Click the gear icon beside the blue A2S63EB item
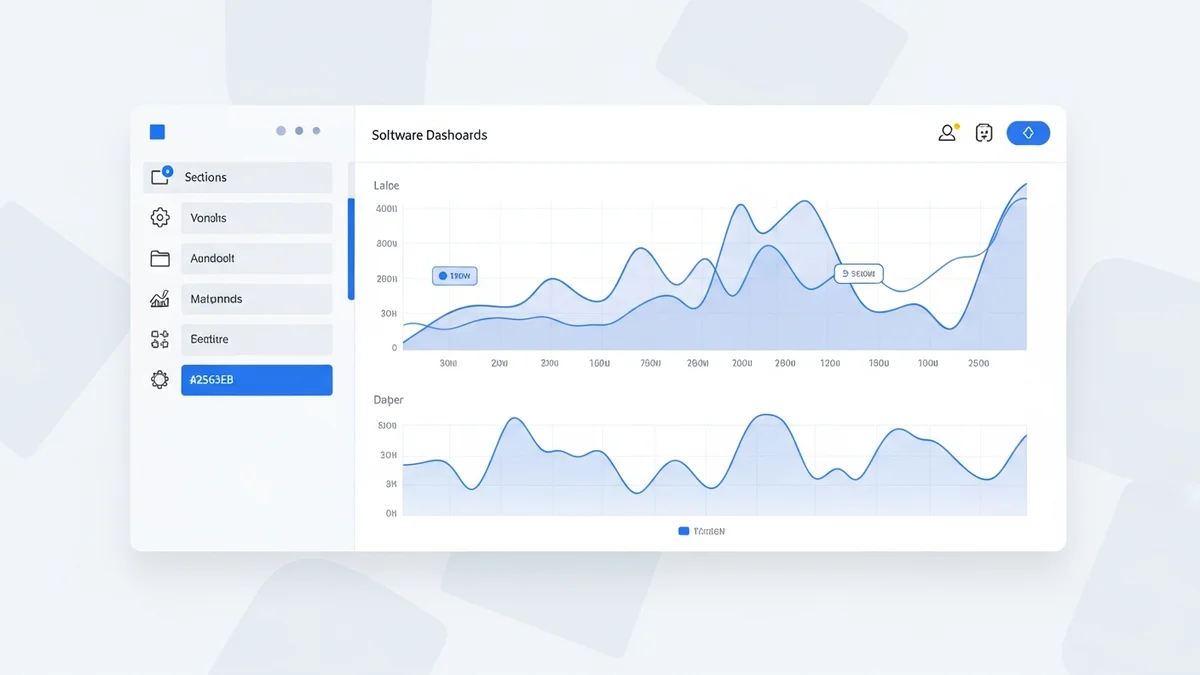This screenshot has width=1200, height=675. coord(160,380)
